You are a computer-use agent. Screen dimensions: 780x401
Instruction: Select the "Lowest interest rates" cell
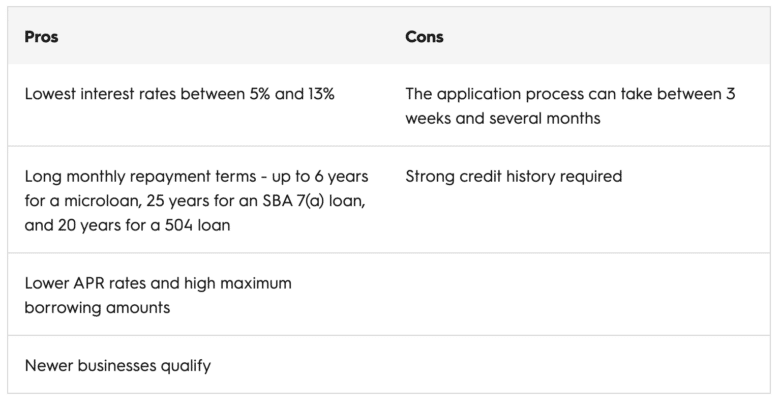point(180,93)
